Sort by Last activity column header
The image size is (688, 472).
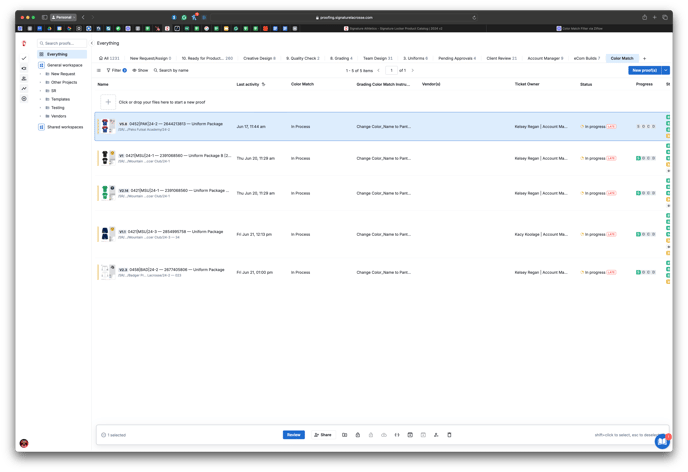[x=250, y=84]
